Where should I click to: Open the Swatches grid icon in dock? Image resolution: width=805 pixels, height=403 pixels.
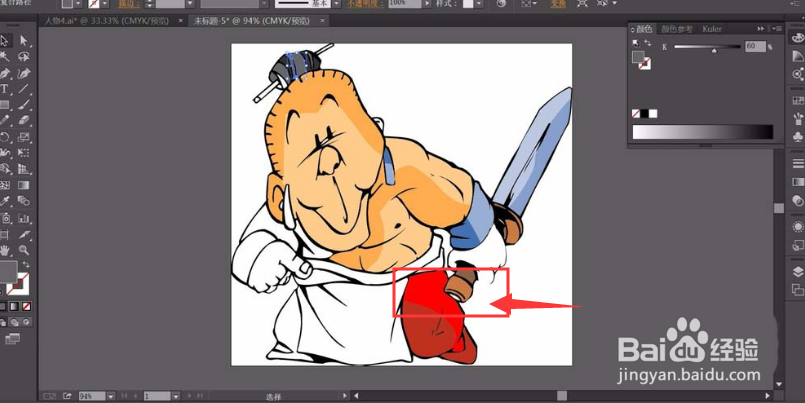pyautogui.click(x=797, y=100)
